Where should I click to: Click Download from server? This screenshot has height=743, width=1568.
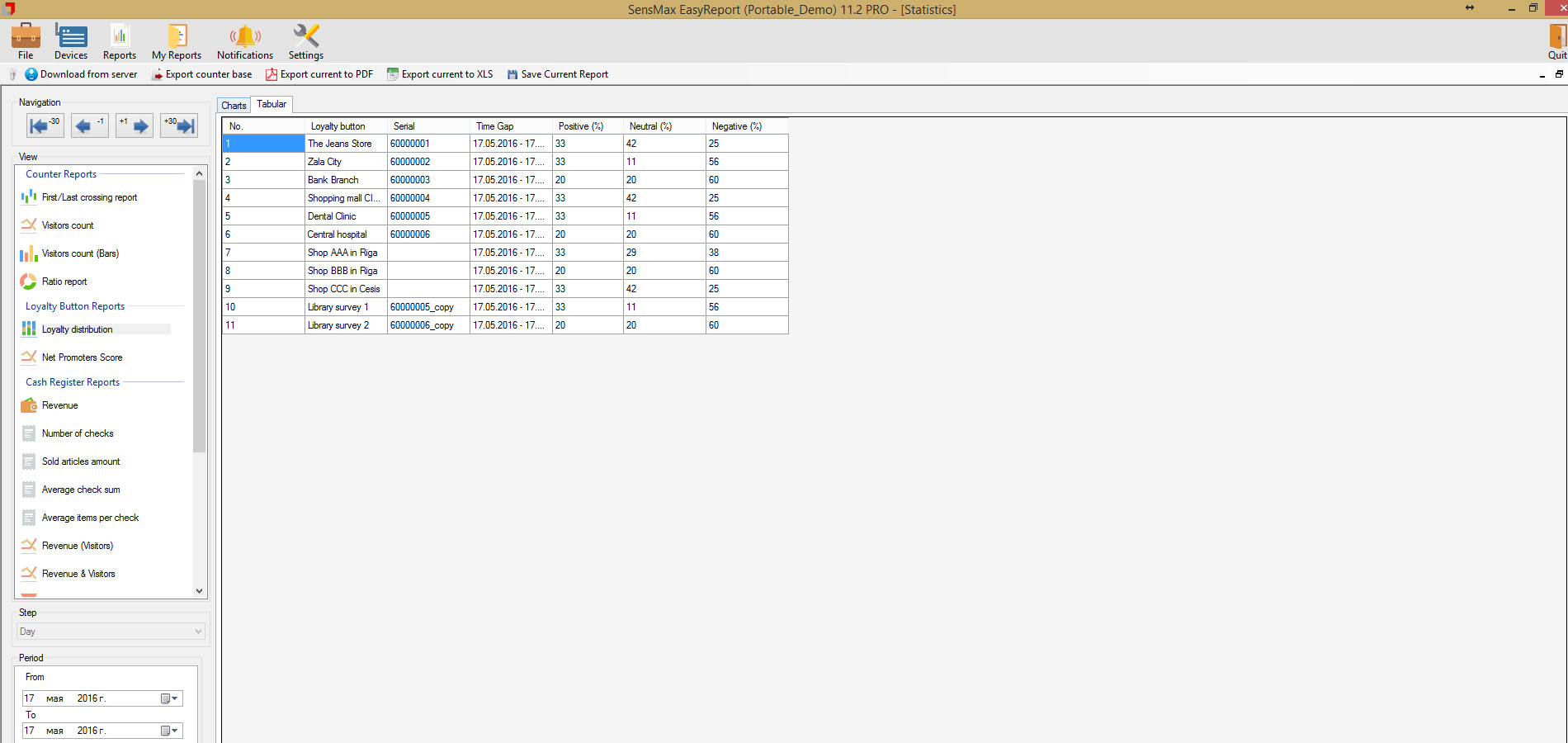81,74
